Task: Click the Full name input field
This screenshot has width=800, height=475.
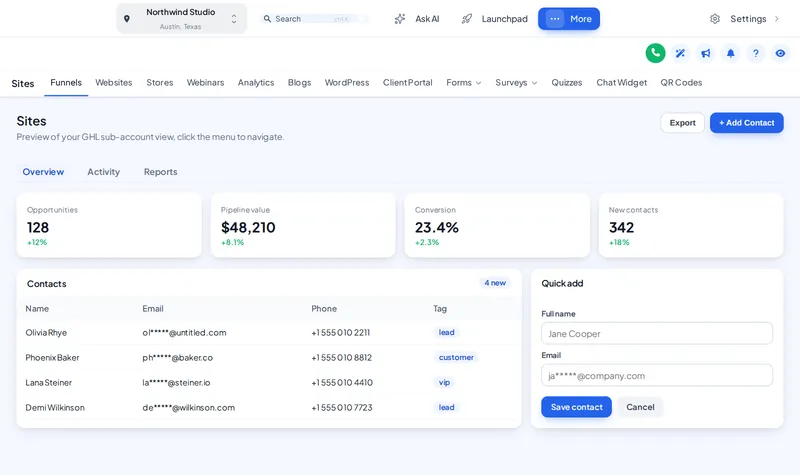Action: pos(657,334)
